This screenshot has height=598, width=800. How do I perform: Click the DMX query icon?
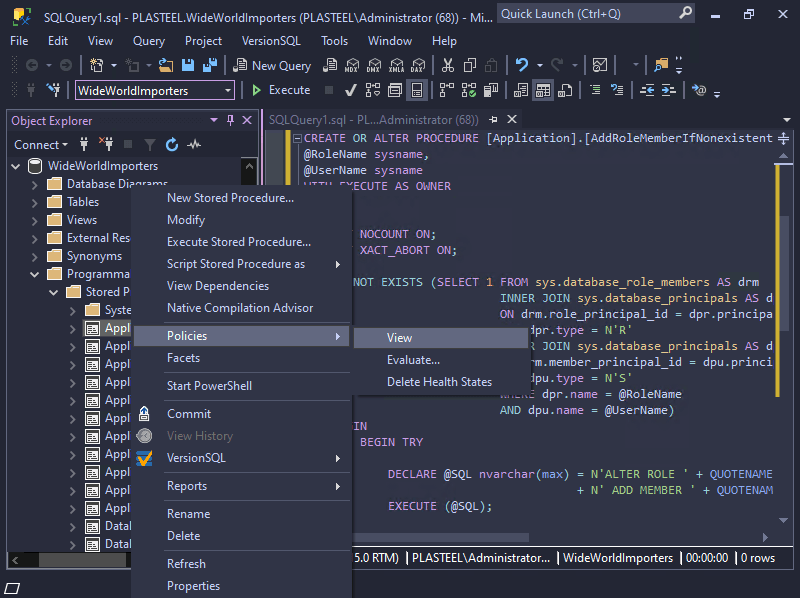pyautogui.click(x=374, y=65)
